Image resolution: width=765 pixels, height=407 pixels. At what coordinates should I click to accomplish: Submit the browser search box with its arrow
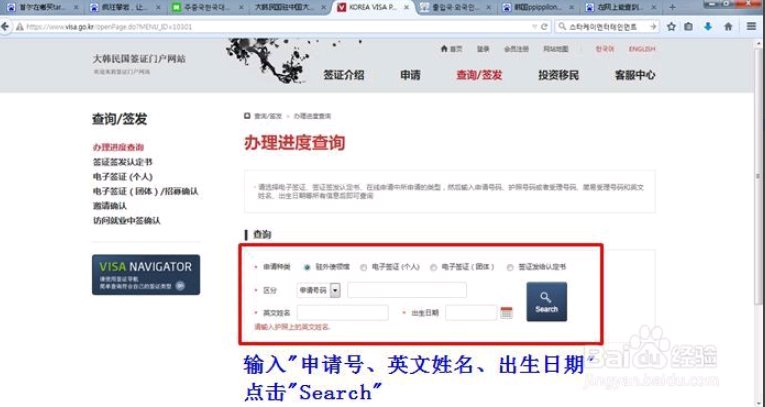tap(653, 27)
